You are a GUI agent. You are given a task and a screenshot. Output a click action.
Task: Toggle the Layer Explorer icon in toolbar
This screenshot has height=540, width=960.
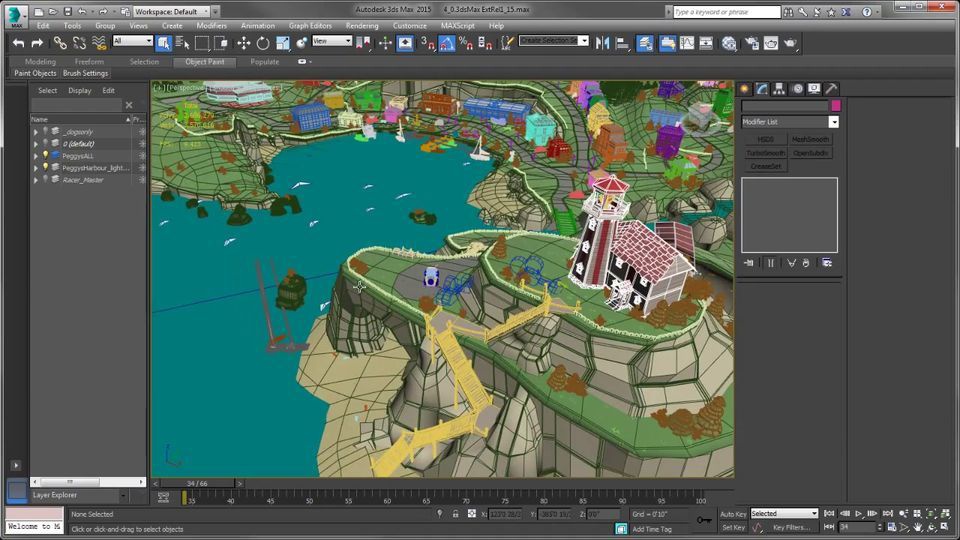point(645,43)
